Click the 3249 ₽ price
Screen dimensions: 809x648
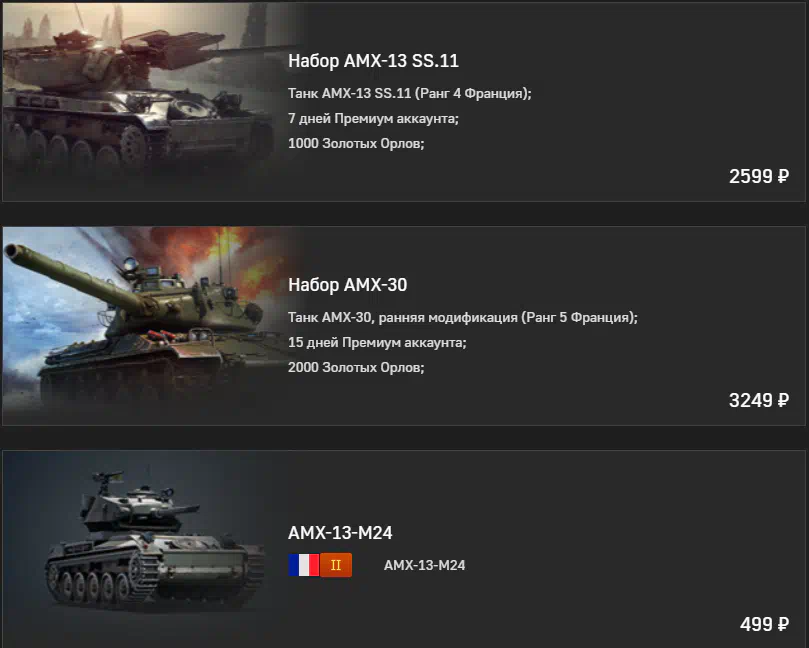758,400
